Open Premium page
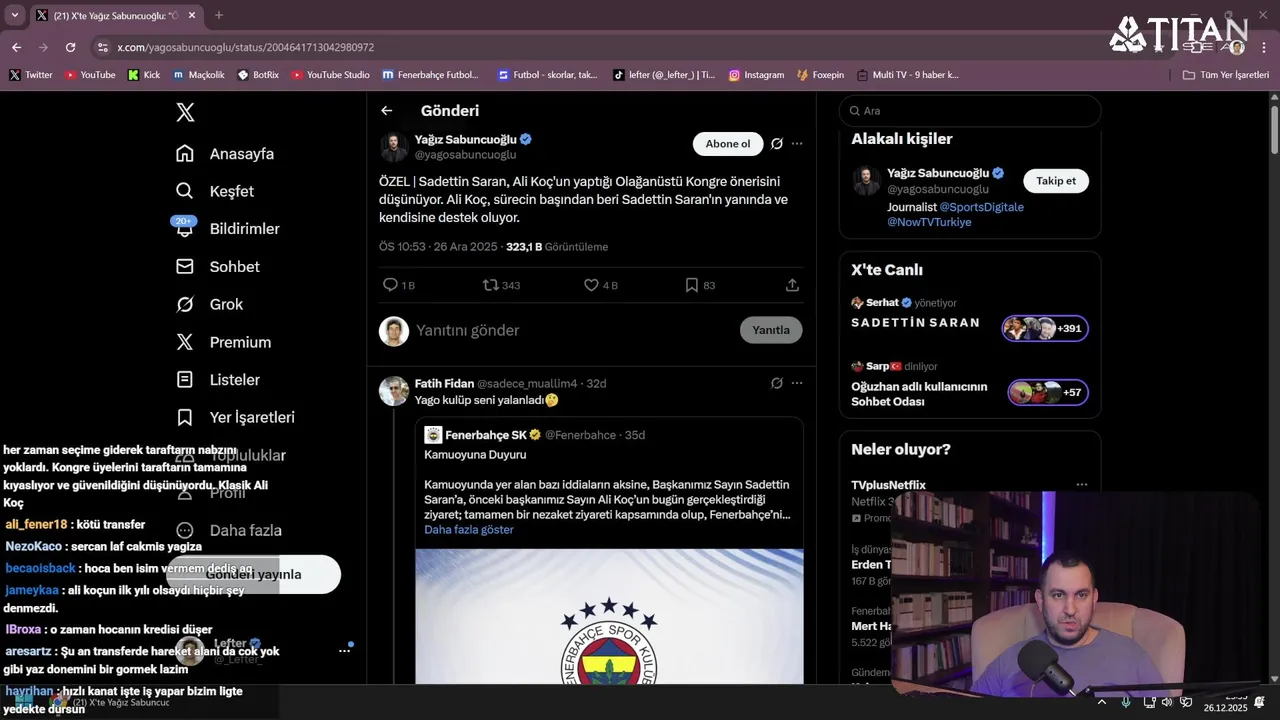 coord(223,342)
